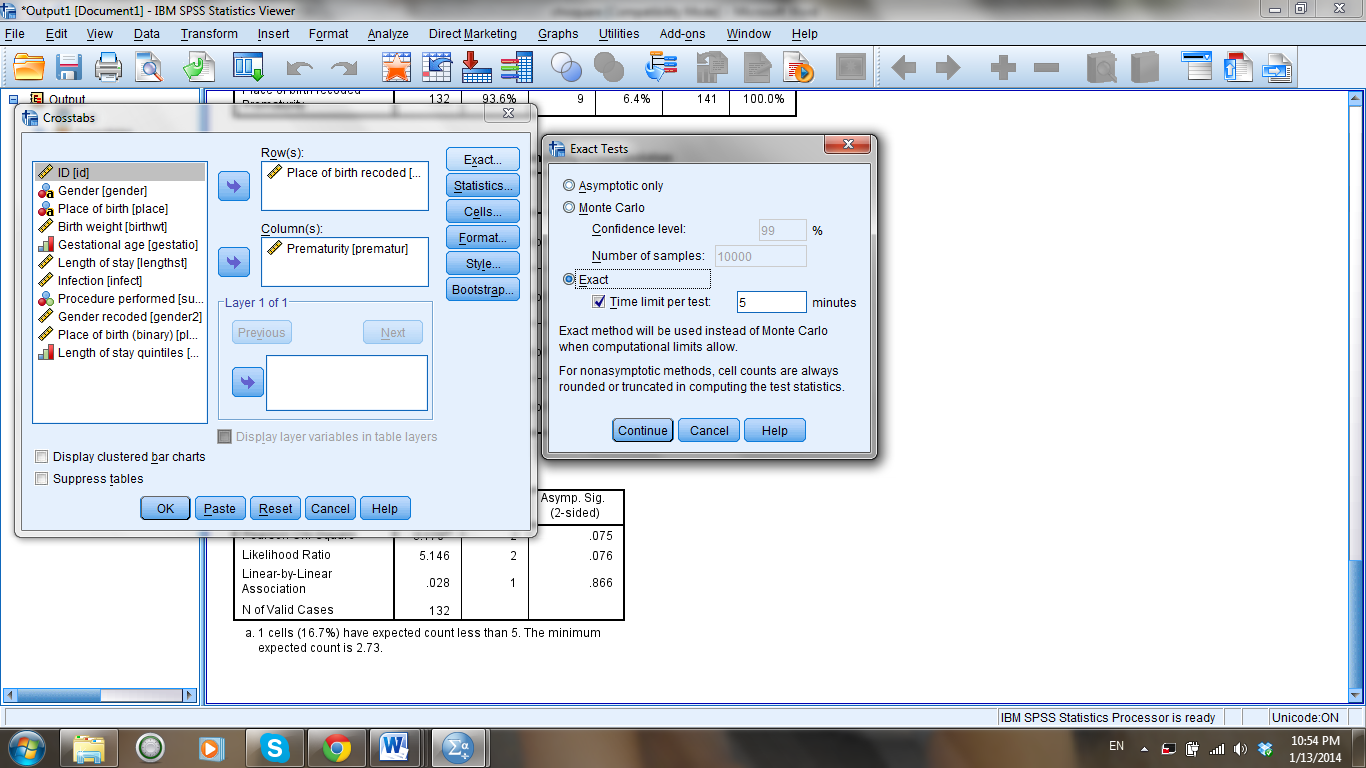The height and width of the screenshot is (768, 1366).
Task: Click the Statistics... button in Crosstabs
Action: (x=483, y=186)
